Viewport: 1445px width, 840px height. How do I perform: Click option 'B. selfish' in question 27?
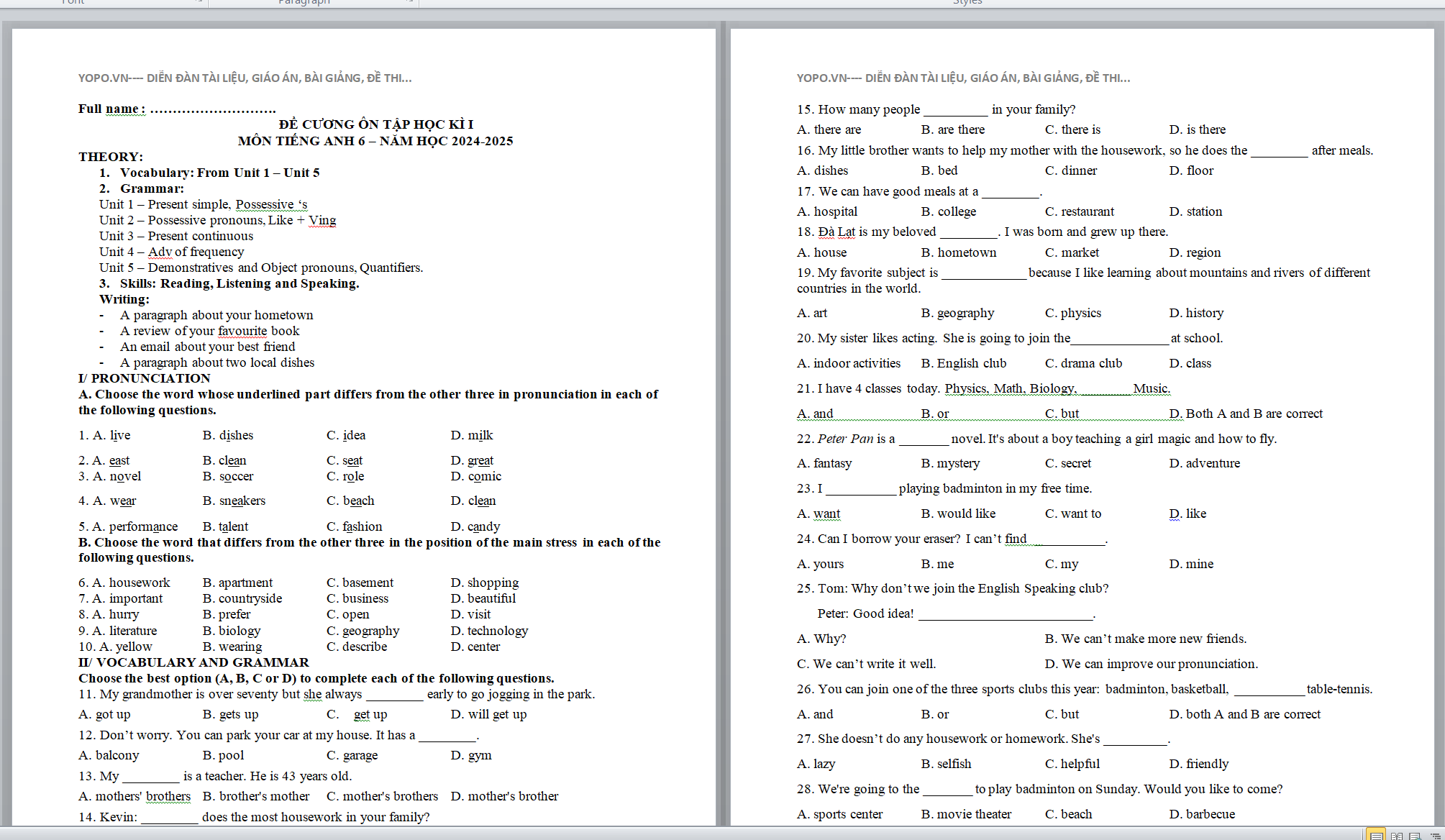[x=946, y=764]
